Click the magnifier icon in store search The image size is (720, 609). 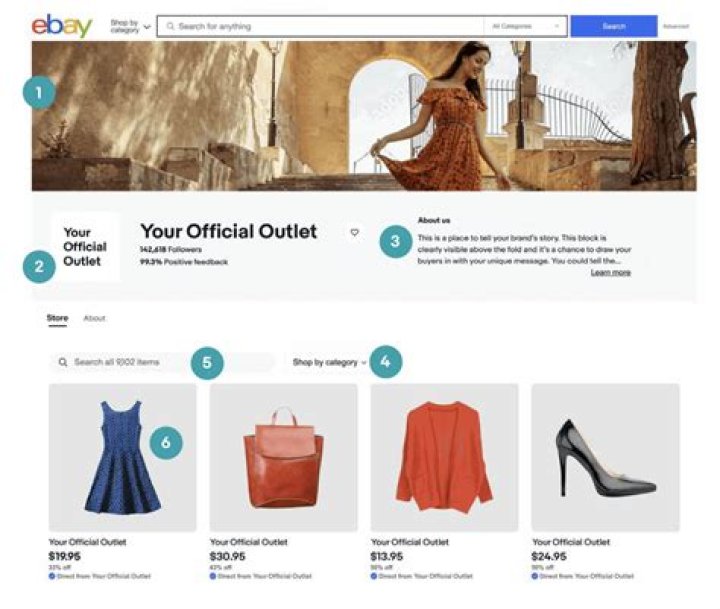click(63, 362)
